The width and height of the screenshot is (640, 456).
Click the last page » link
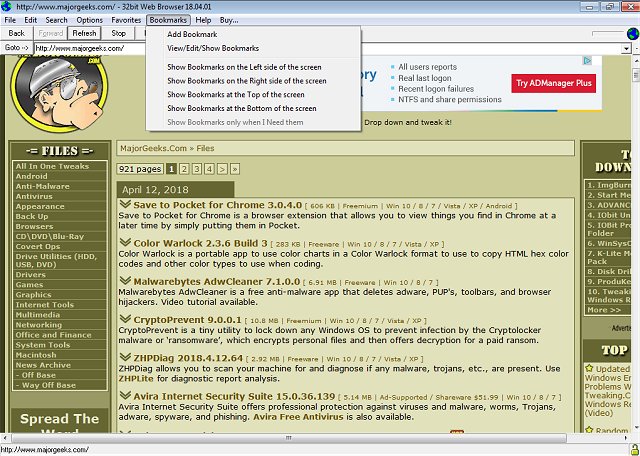[235, 169]
